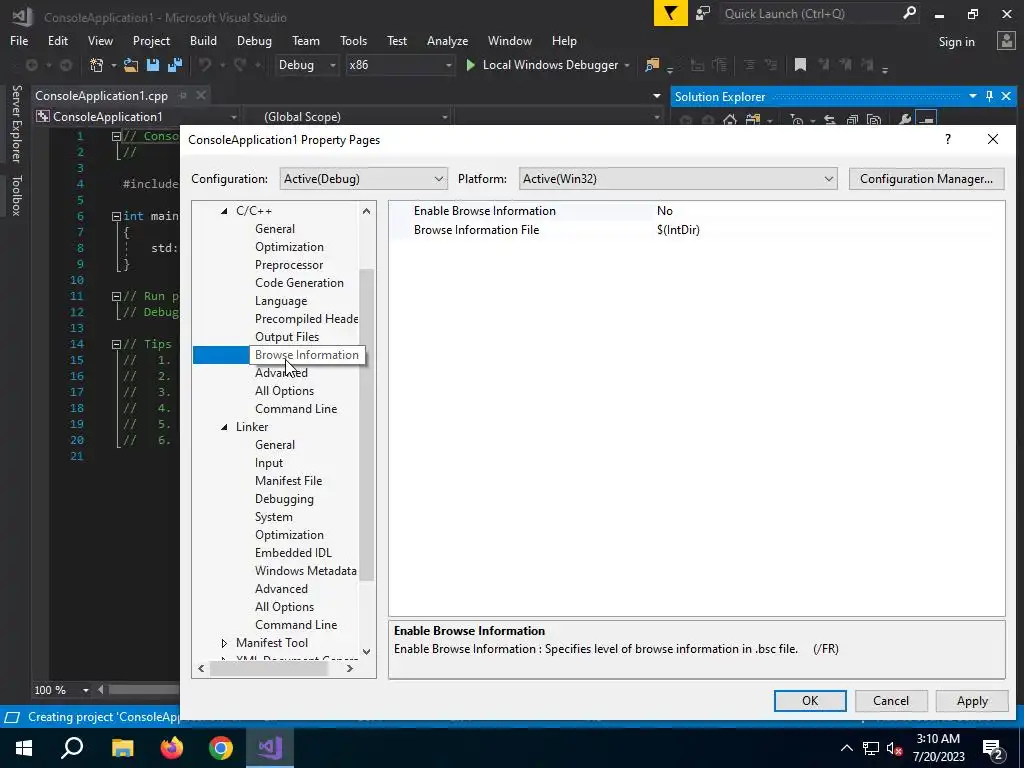The width and height of the screenshot is (1024, 768).
Task: Select Linker System in the tree
Action: pos(274,517)
